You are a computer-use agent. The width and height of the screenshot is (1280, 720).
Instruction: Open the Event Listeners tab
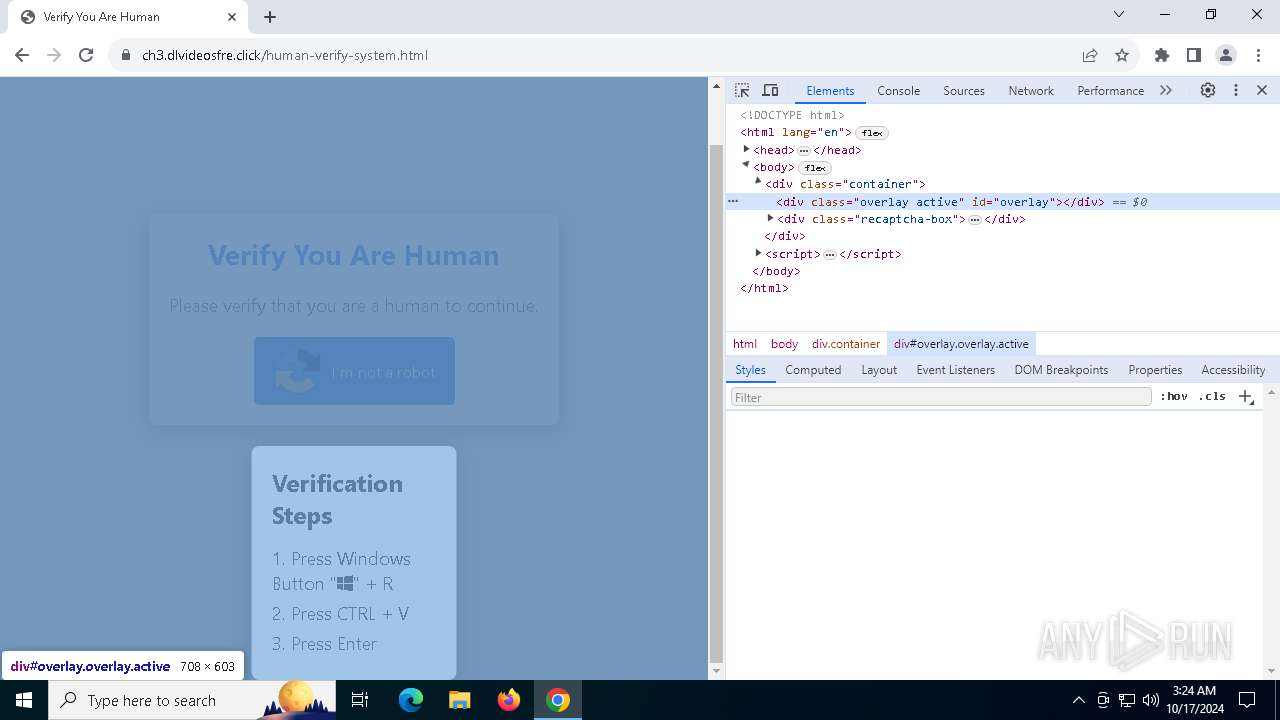(x=956, y=370)
